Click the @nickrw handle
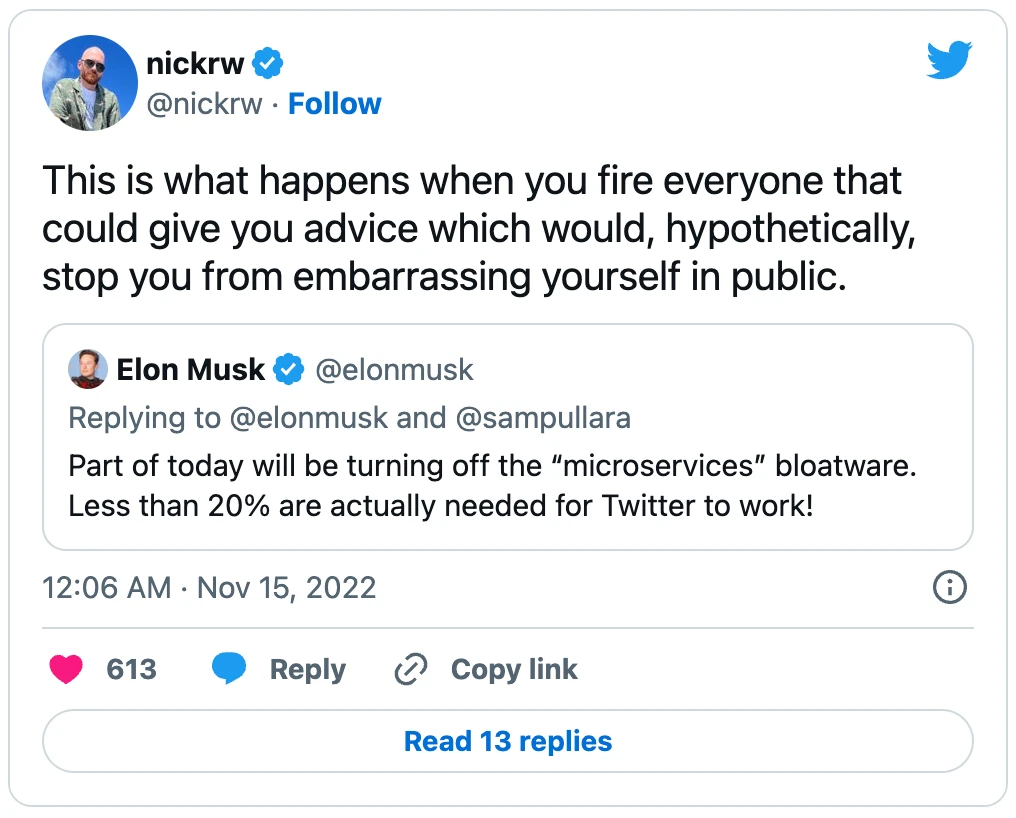Viewport: 1016px width, 818px height. pyautogui.click(x=205, y=104)
